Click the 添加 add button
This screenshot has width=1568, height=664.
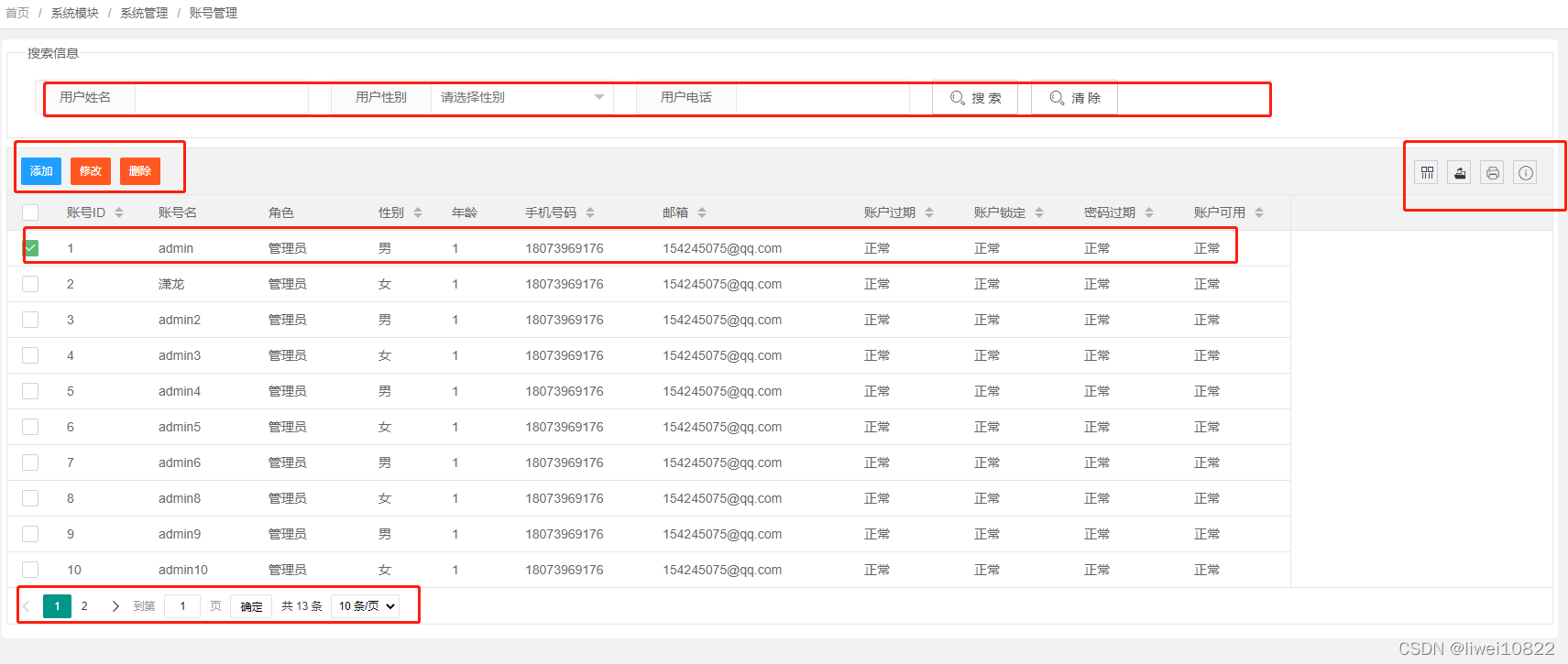[41, 171]
